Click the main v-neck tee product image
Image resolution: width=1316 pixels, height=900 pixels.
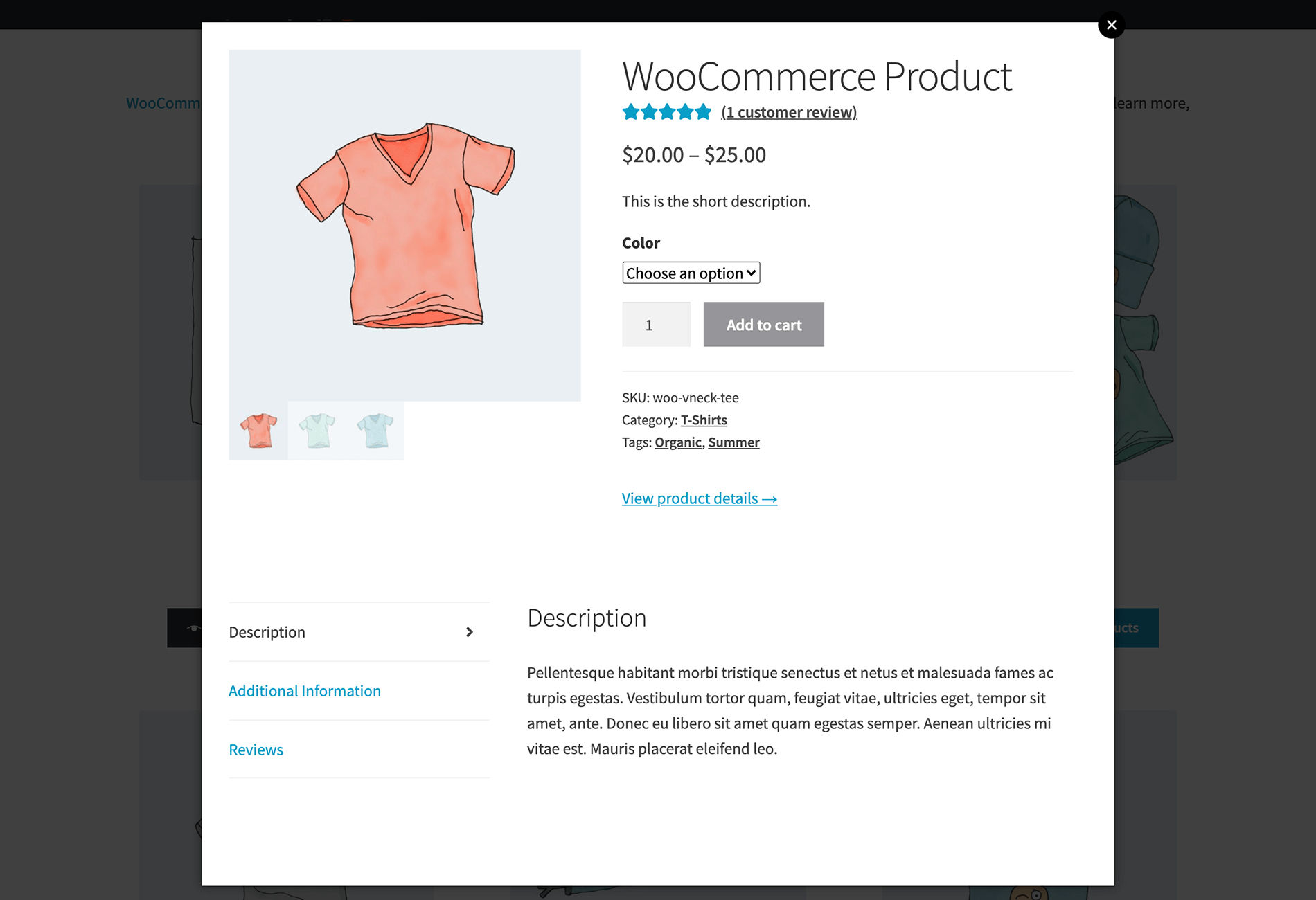pyautogui.click(x=405, y=225)
